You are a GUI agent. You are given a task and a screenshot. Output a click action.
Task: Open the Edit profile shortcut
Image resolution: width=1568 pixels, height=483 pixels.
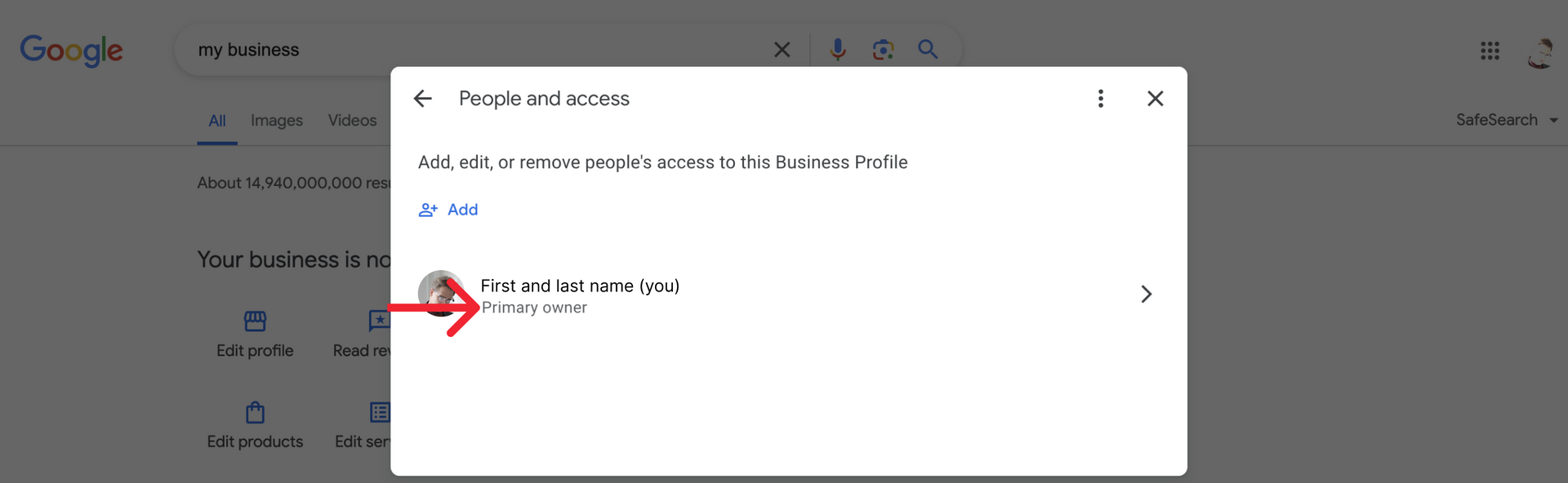click(x=255, y=334)
